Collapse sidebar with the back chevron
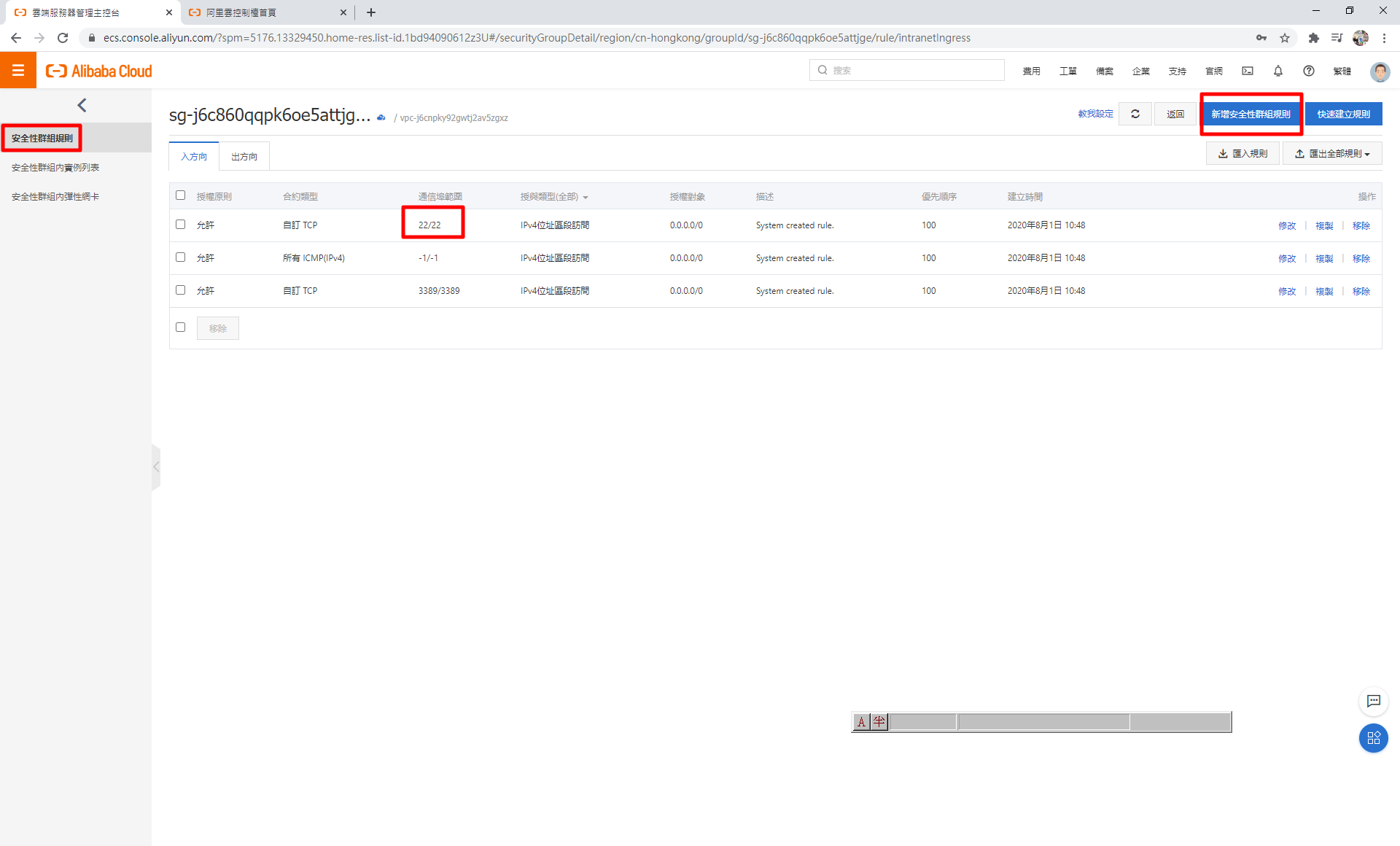Image resolution: width=1400 pixels, height=846 pixels. 82,105
